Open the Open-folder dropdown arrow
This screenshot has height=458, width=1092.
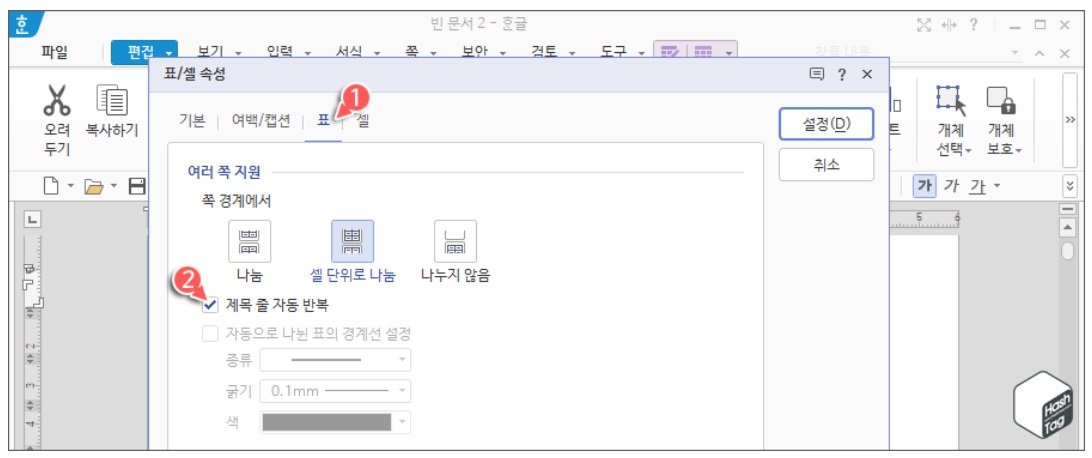click(x=114, y=187)
